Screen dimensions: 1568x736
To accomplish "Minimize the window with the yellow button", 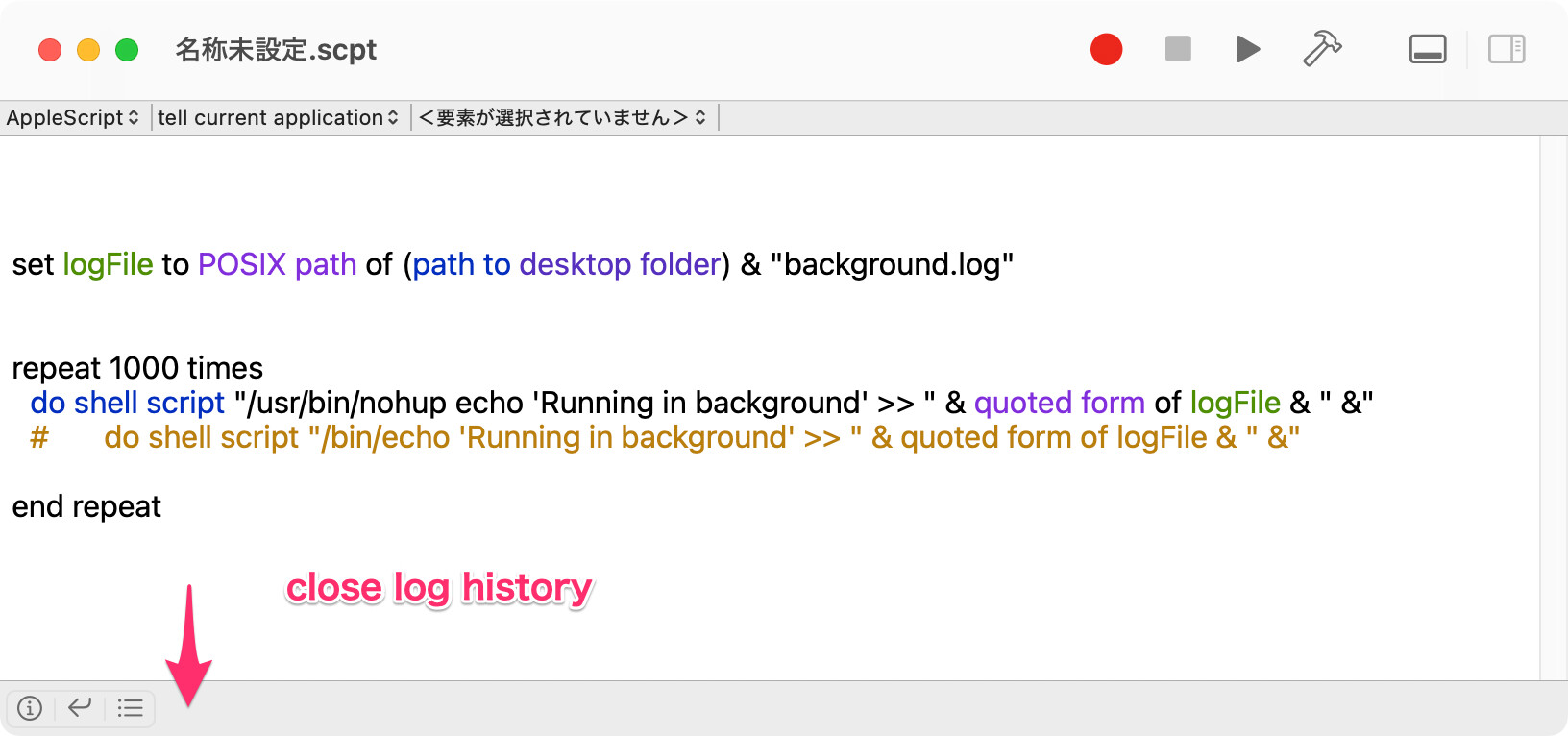I will 88,50.
